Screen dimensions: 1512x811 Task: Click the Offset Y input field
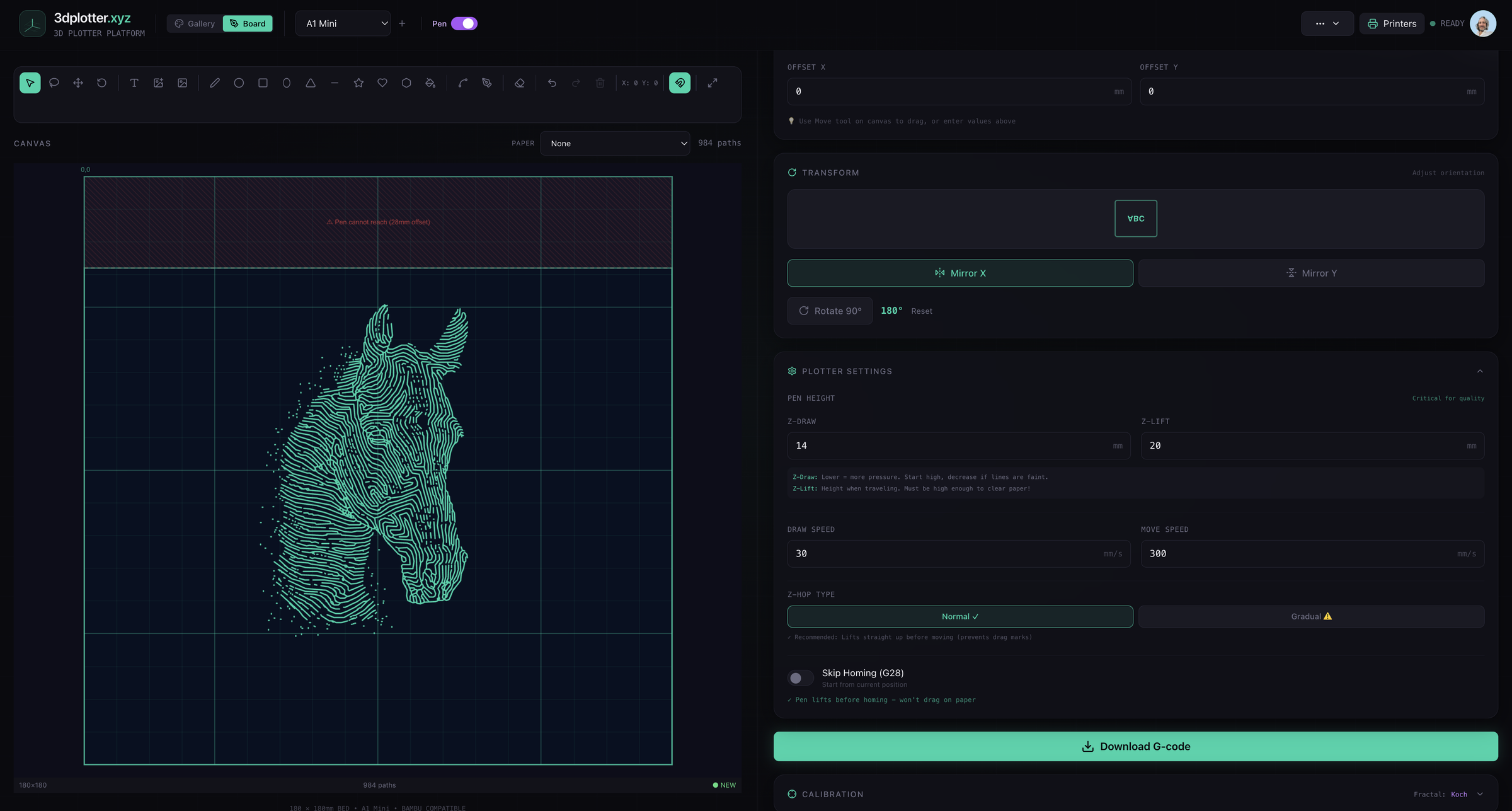point(1312,92)
